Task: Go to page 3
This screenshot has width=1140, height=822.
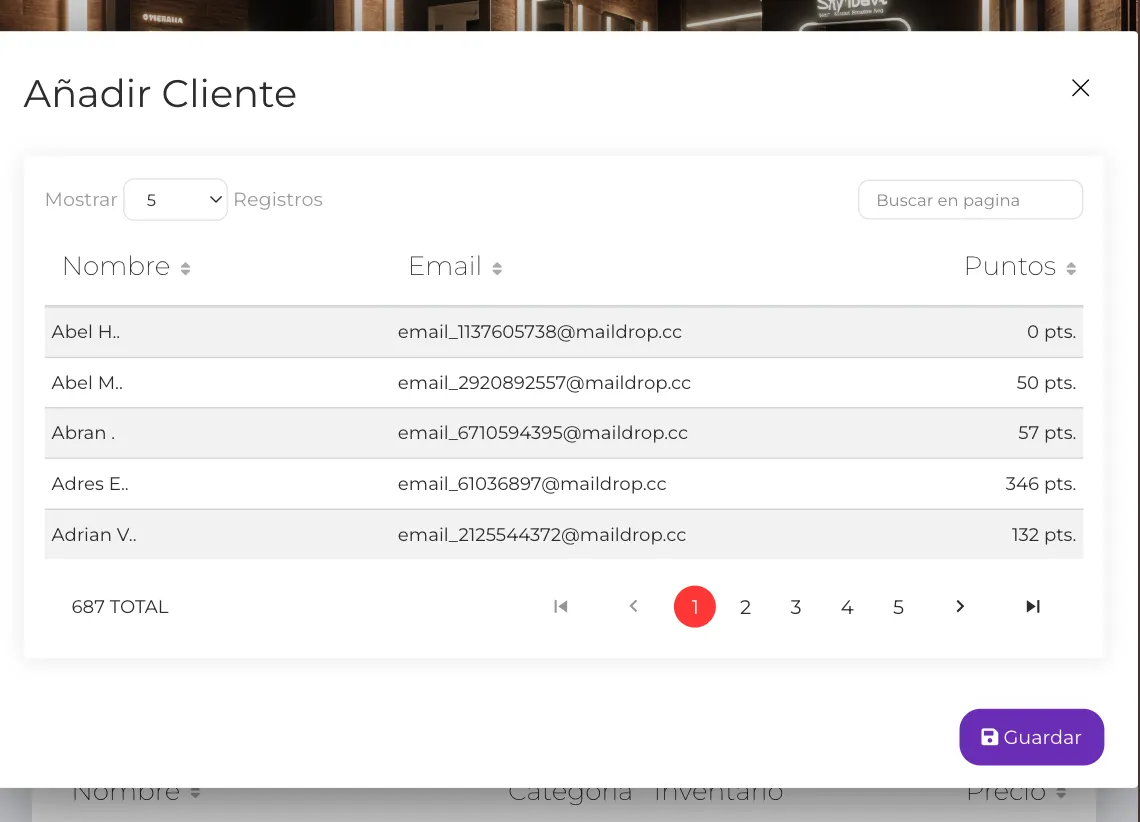Action: pos(796,606)
